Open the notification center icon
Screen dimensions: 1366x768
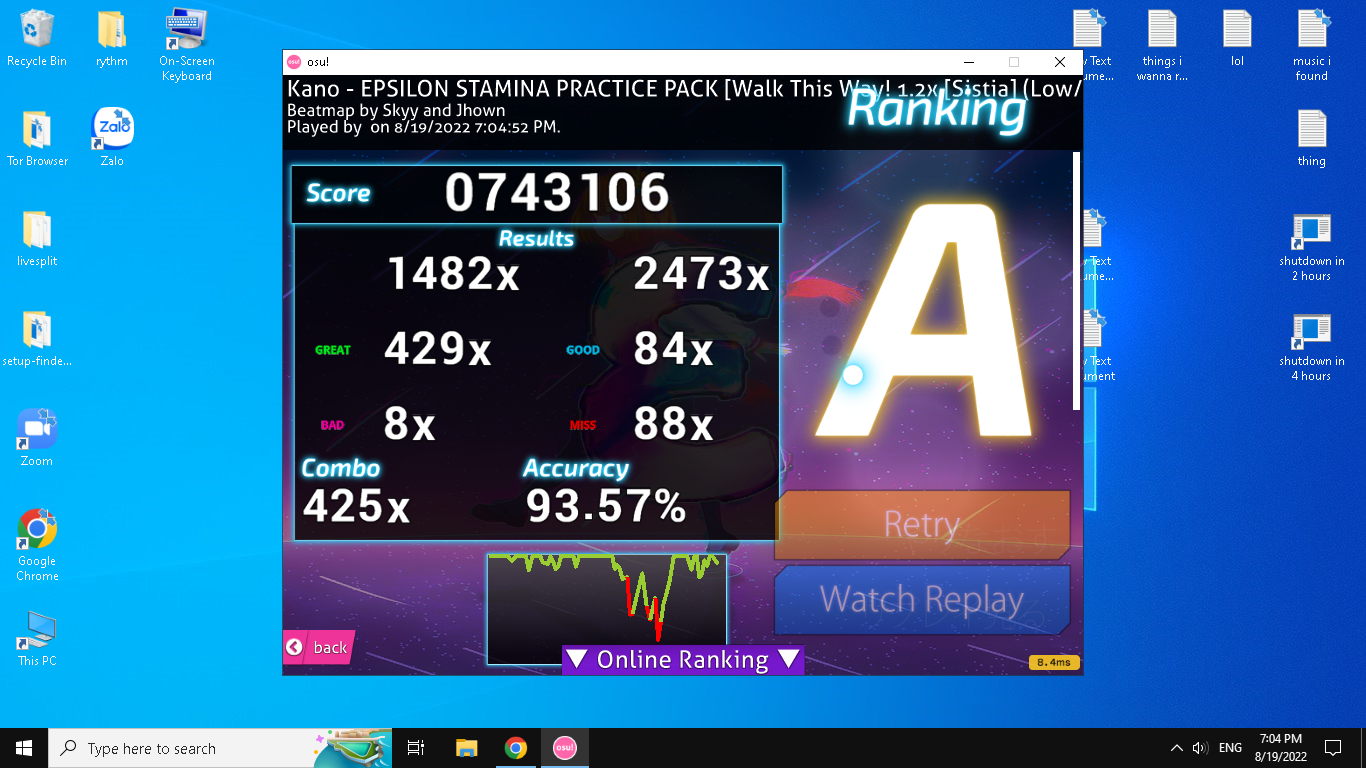[x=1332, y=748]
